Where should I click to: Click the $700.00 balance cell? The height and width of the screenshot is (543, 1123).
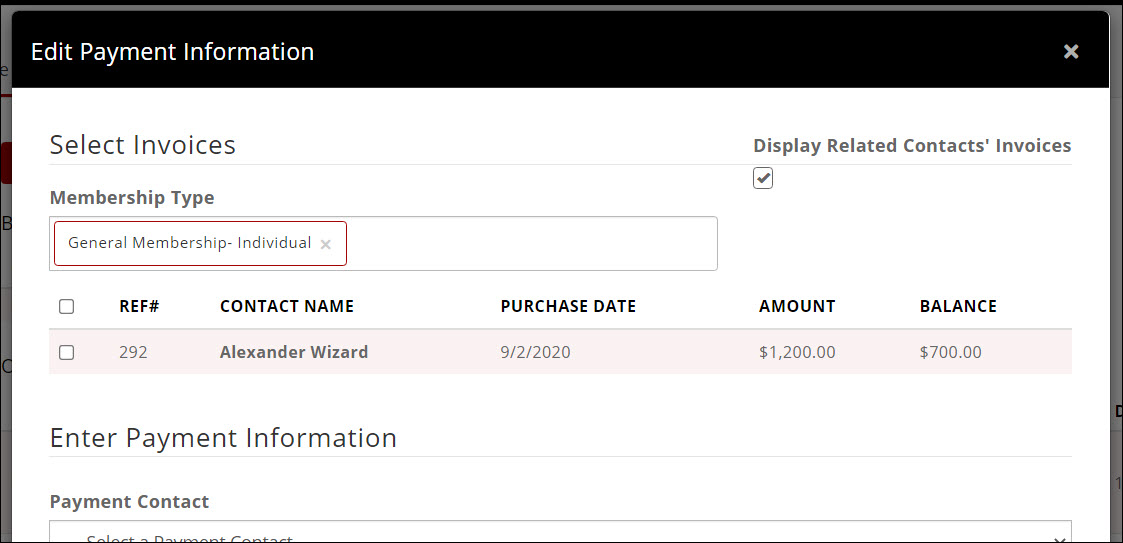coord(950,352)
